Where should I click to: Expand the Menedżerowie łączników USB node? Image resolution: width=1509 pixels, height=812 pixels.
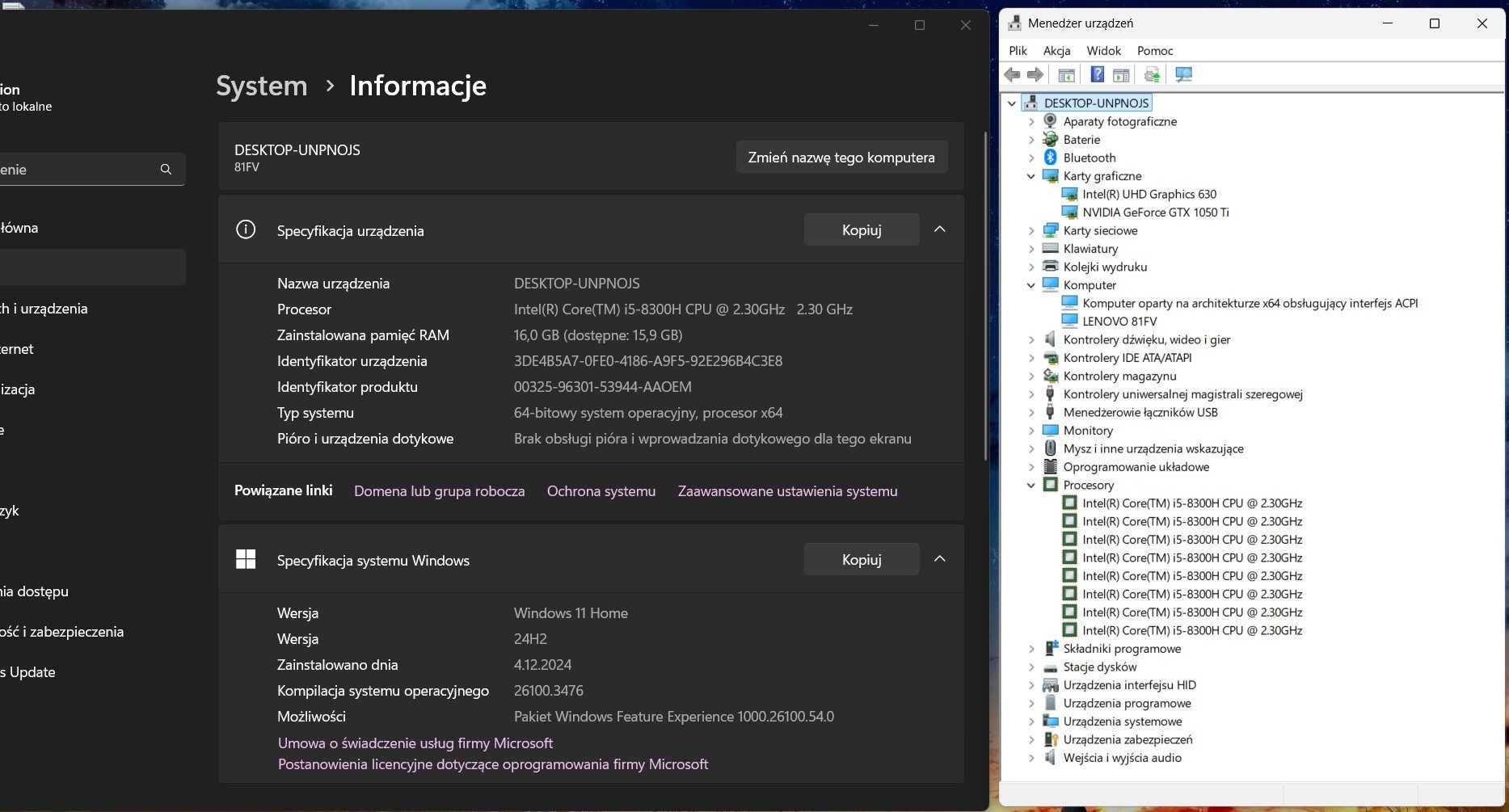1031,412
